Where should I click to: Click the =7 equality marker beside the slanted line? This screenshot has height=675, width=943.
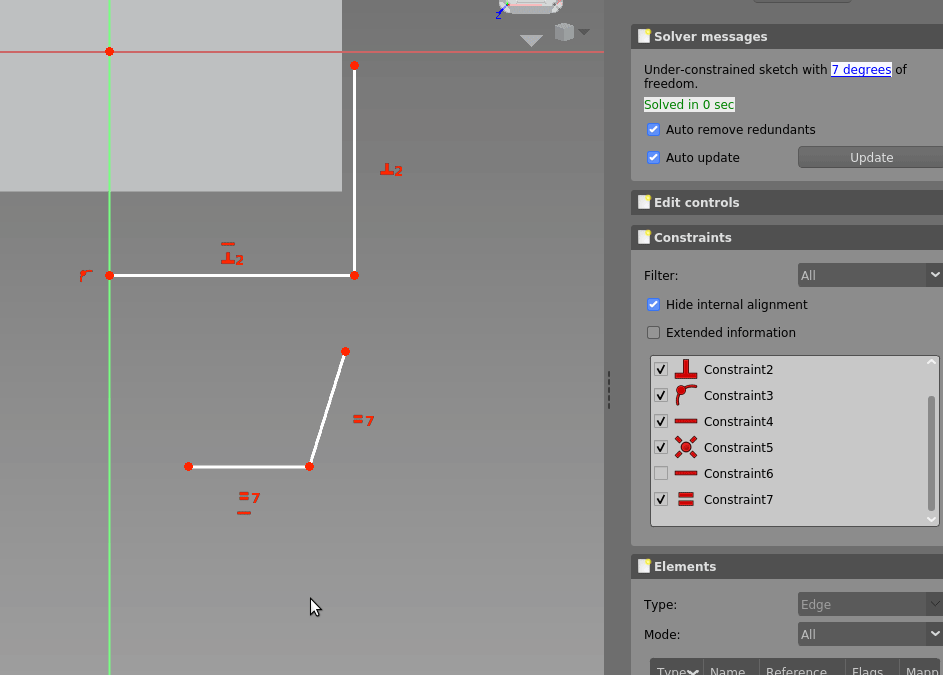362,420
